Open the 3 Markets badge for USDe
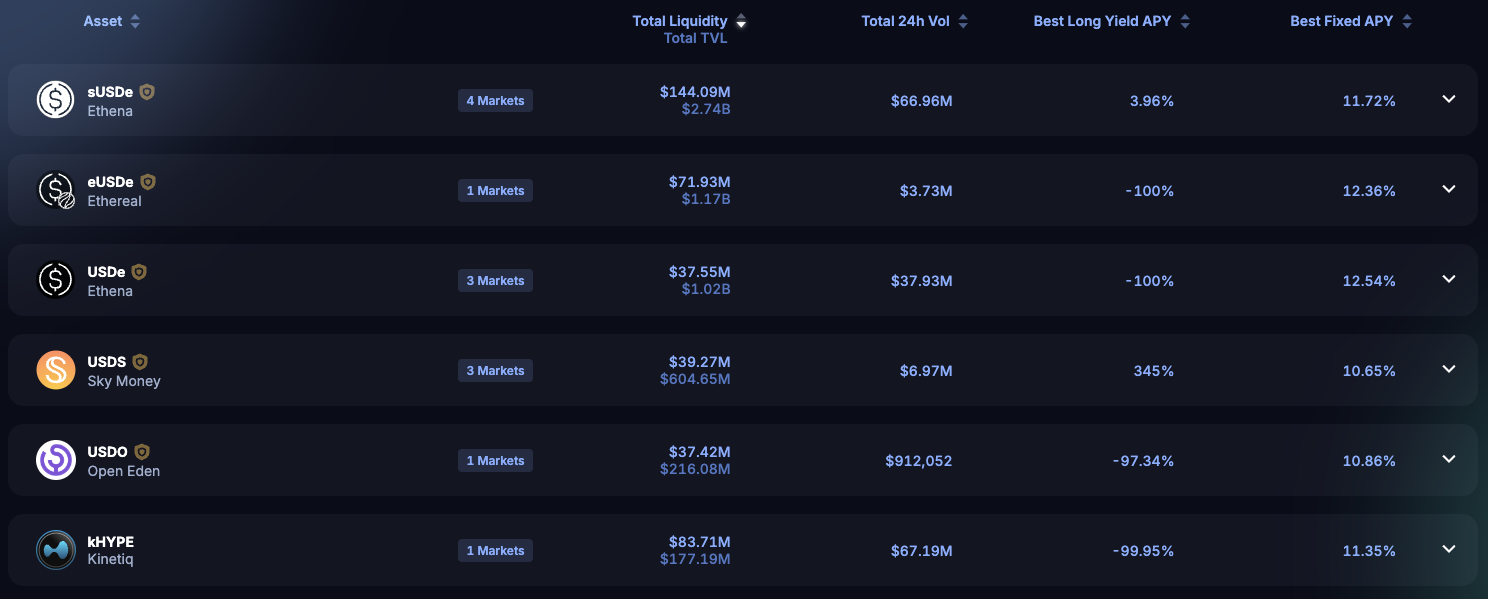Viewport: 1488px width, 599px height. pyautogui.click(x=495, y=281)
